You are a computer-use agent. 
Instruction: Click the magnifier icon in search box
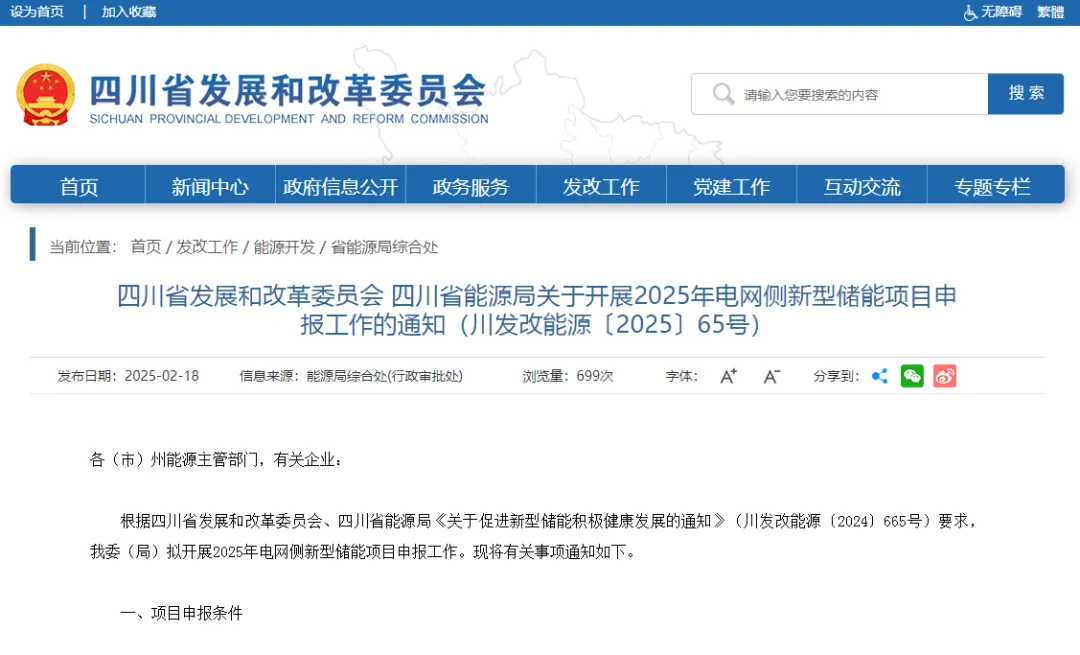(723, 94)
